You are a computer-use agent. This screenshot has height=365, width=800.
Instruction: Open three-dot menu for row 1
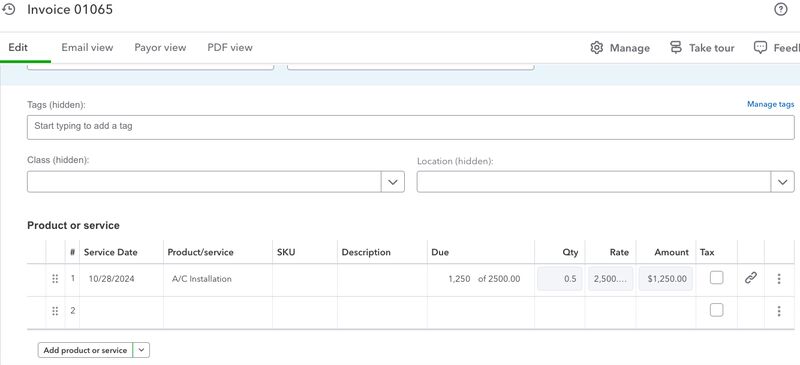[779, 279]
